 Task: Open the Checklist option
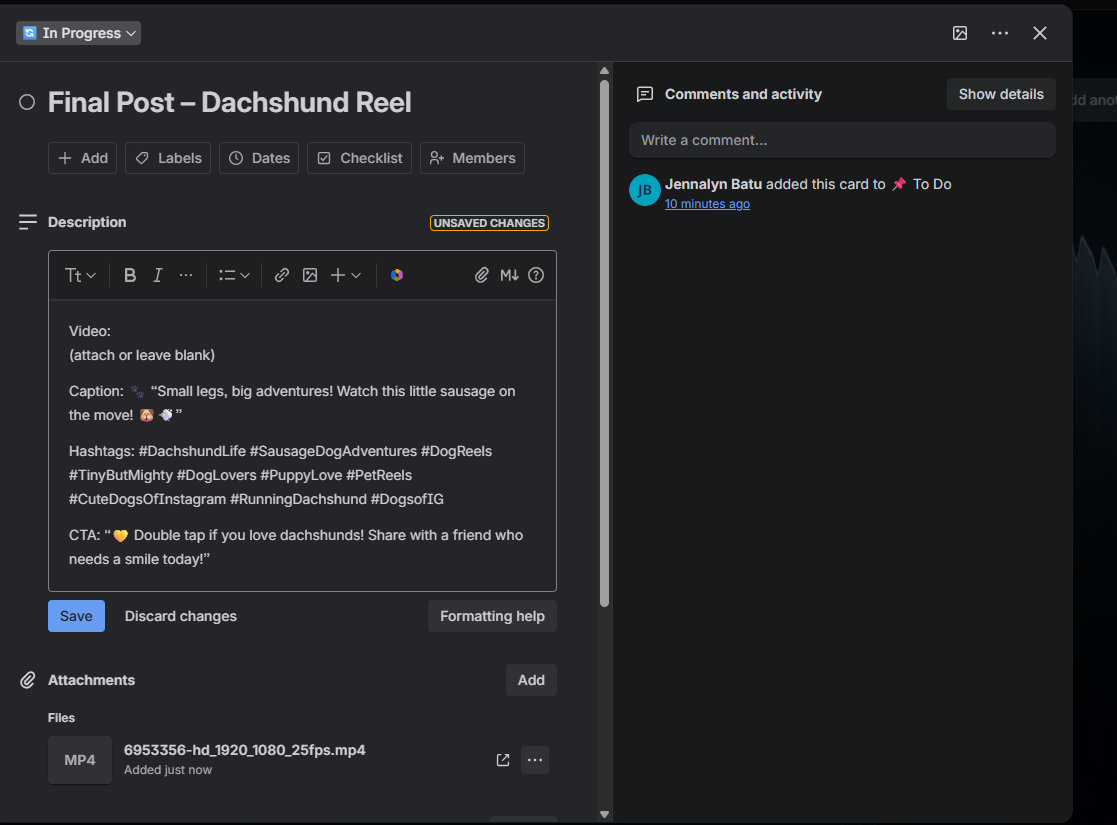tap(360, 158)
